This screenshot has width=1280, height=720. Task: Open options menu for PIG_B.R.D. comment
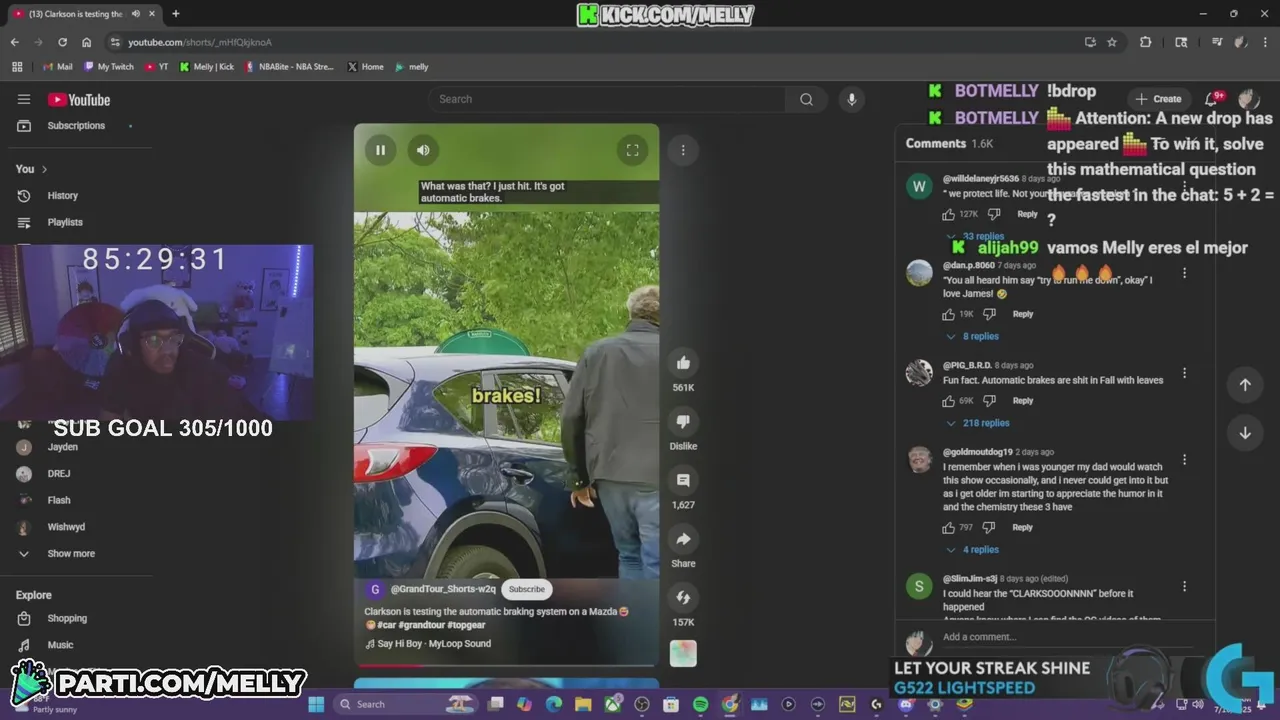(1185, 373)
